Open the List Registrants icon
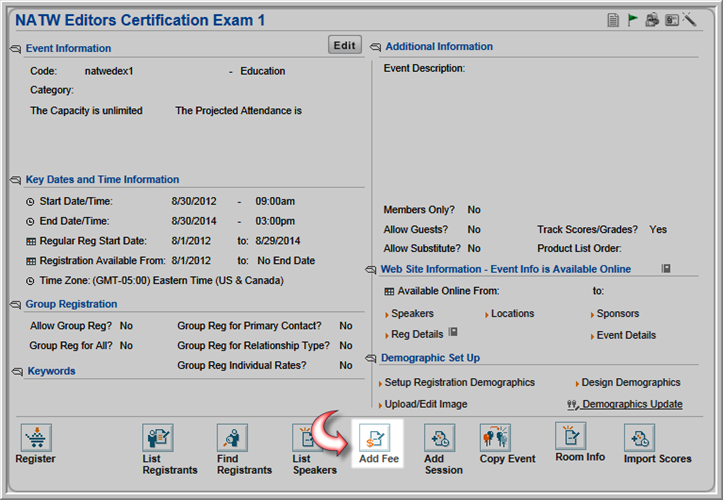The image size is (723, 500). coord(158,437)
